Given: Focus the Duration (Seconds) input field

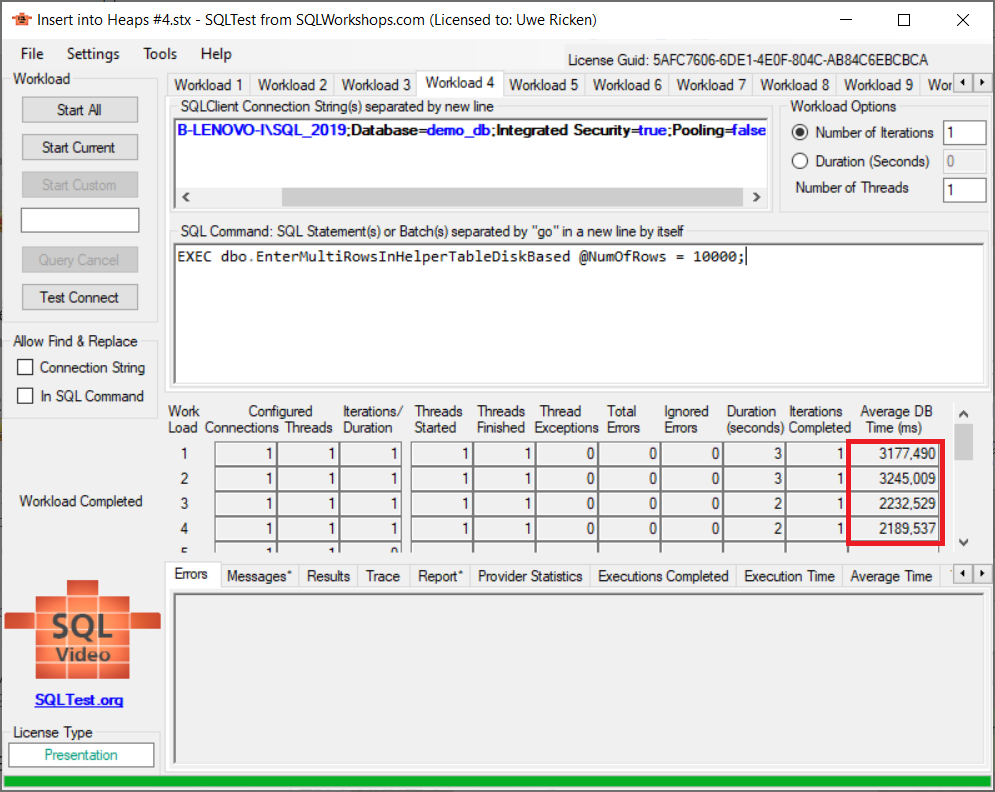Looking at the screenshot, I should [x=964, y=161].
